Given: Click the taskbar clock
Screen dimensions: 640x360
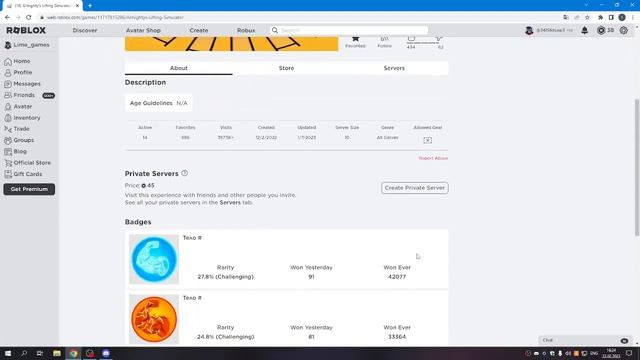Looking at the screenshot, I should coord(611,353).
